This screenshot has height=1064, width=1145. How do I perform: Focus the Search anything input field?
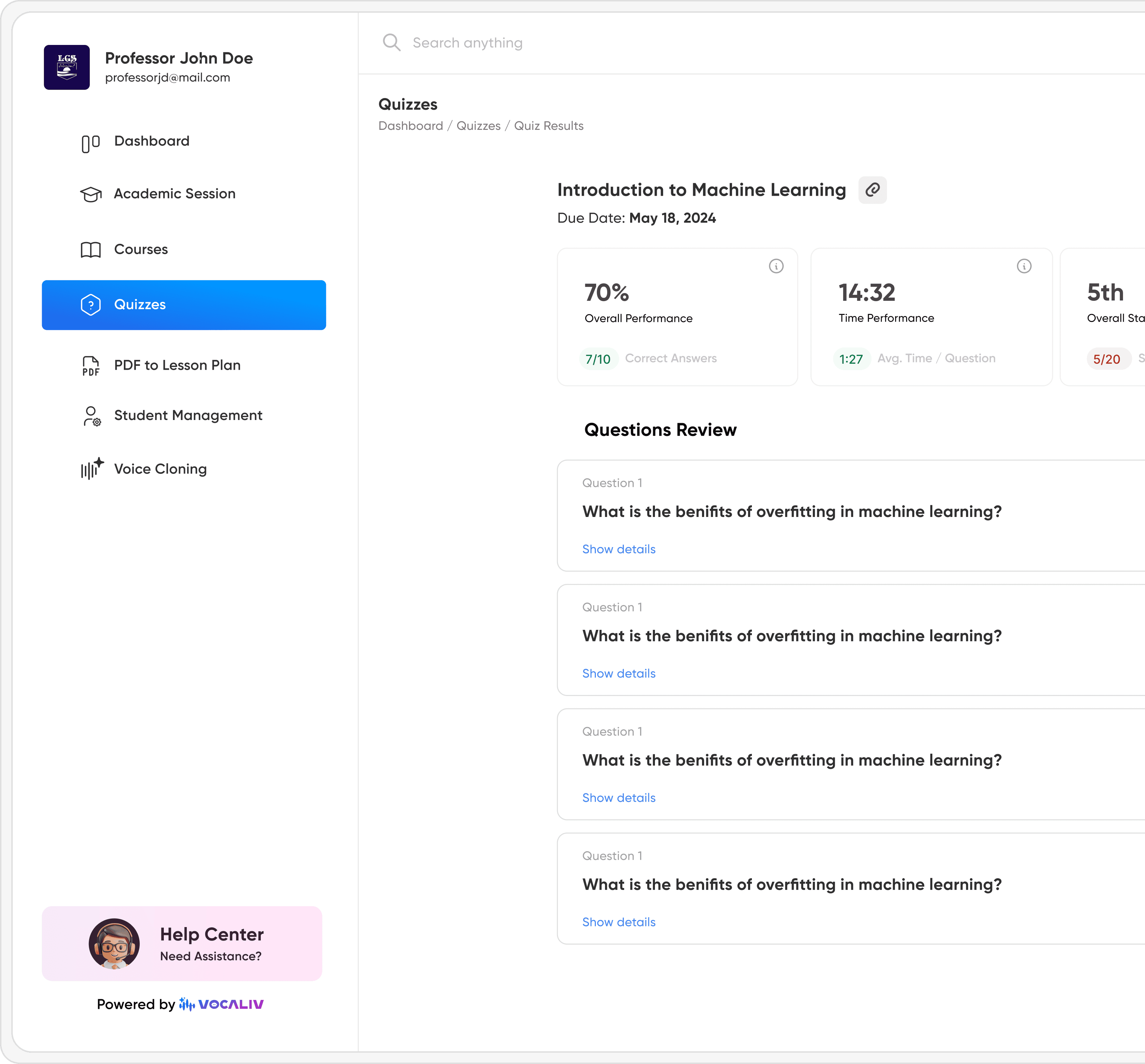(467, 43)
